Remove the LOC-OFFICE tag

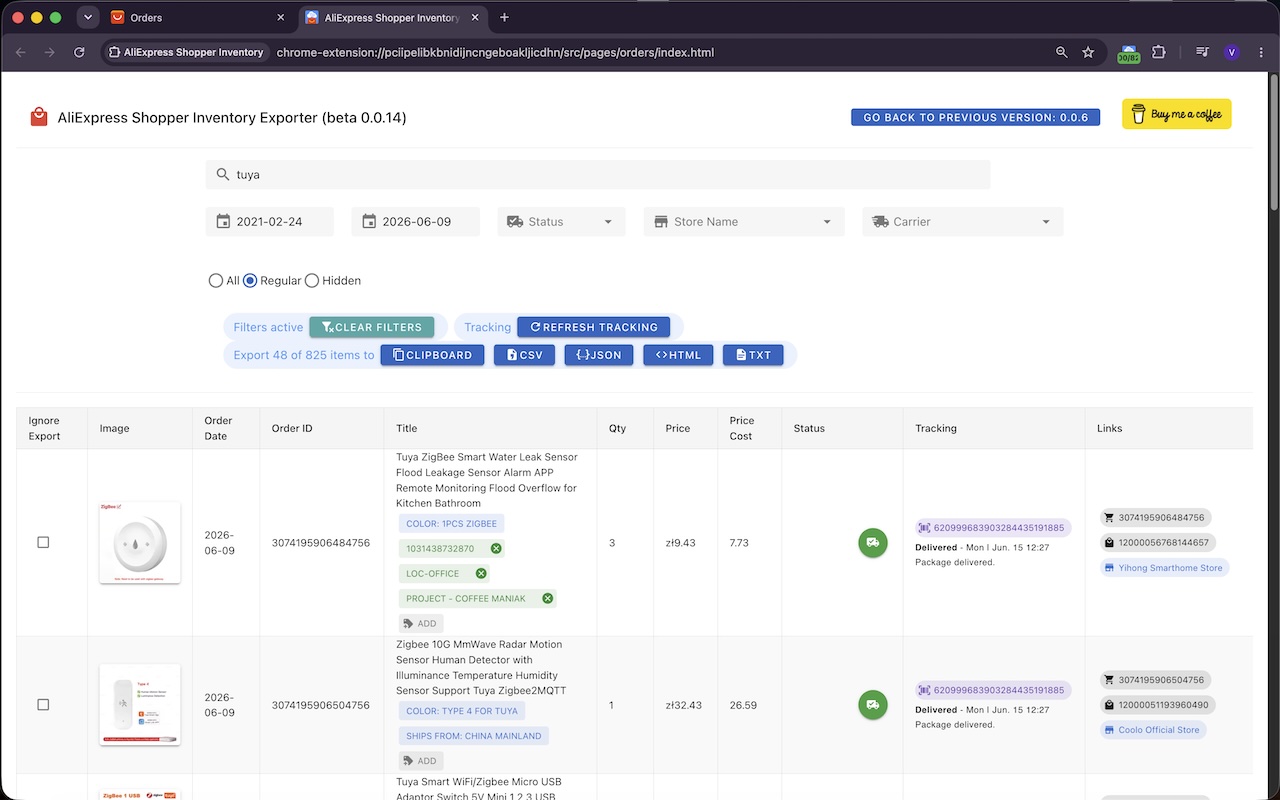click(x=481, y=574)
